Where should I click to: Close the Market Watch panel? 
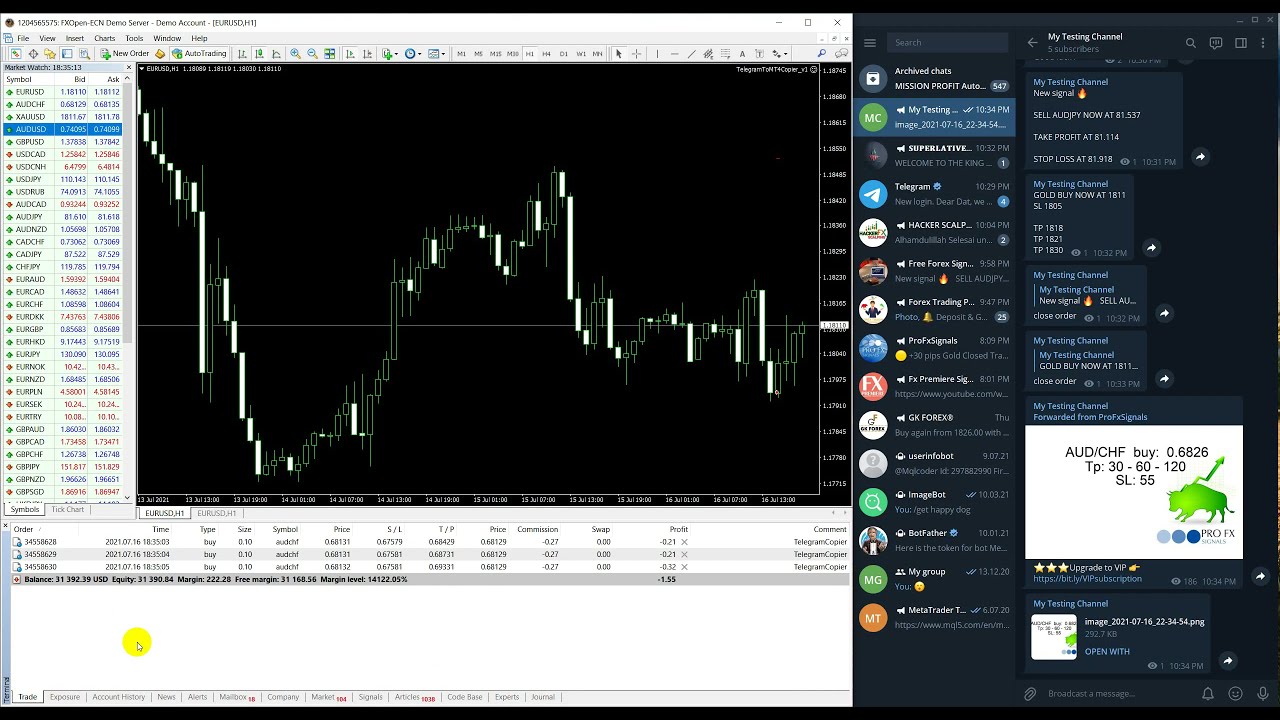(x=129, y=68)
